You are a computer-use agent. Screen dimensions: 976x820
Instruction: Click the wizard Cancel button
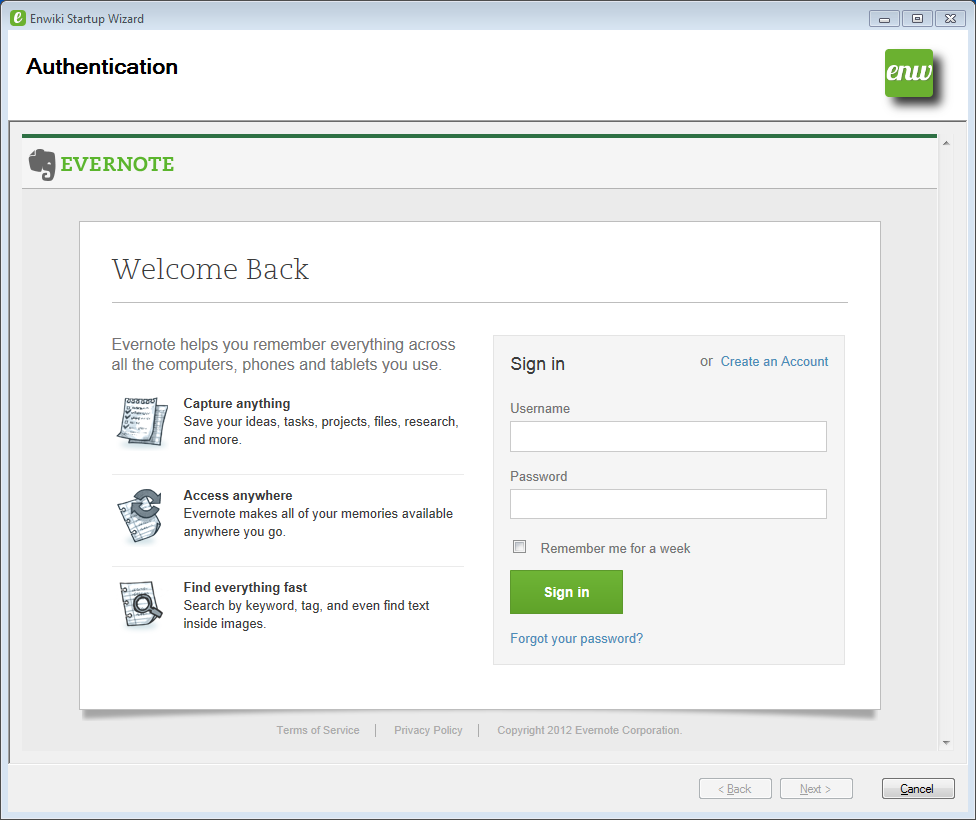[x=917, y=789]
